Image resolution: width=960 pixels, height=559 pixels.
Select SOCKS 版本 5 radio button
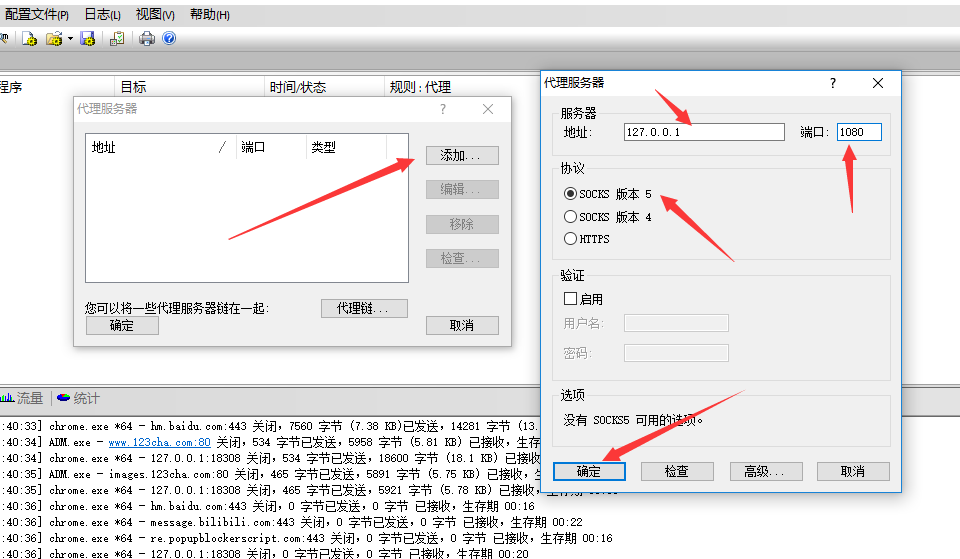coord(571,194)
